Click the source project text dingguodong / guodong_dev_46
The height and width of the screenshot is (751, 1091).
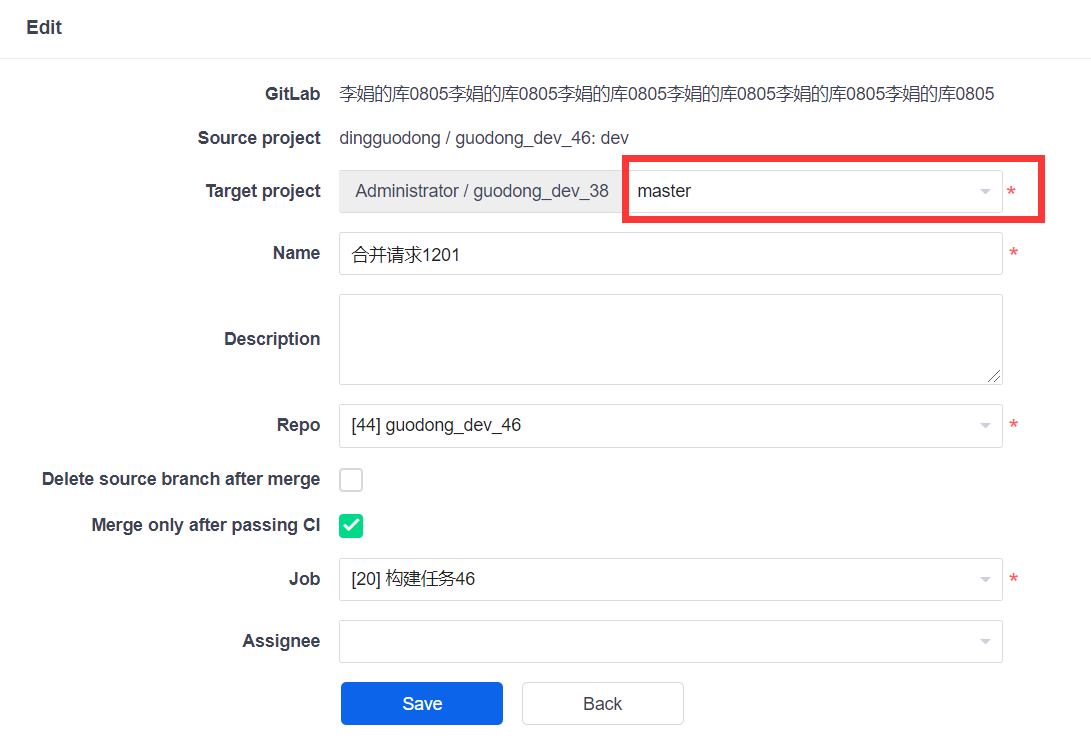[484, 138]
